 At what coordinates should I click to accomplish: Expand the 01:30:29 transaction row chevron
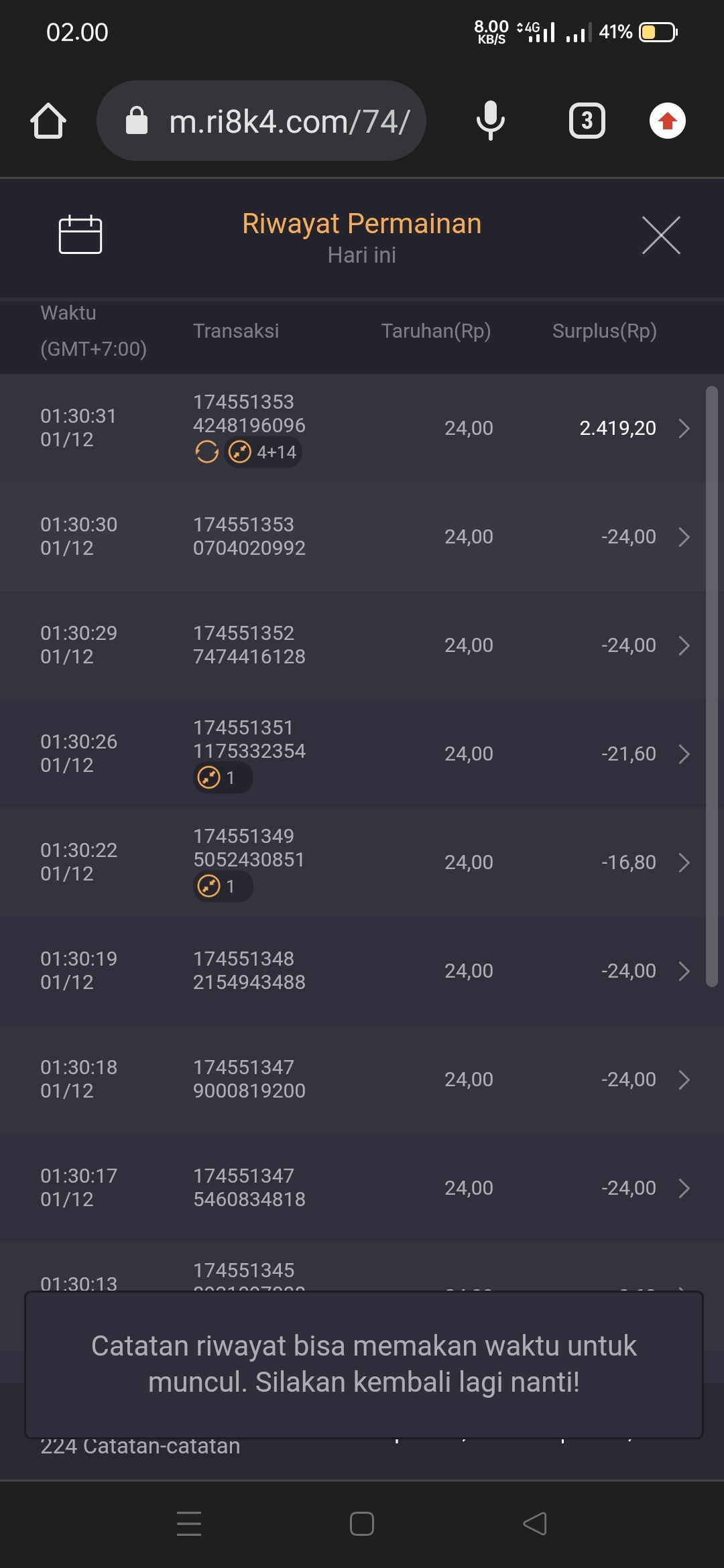click(x=684, y=645)
